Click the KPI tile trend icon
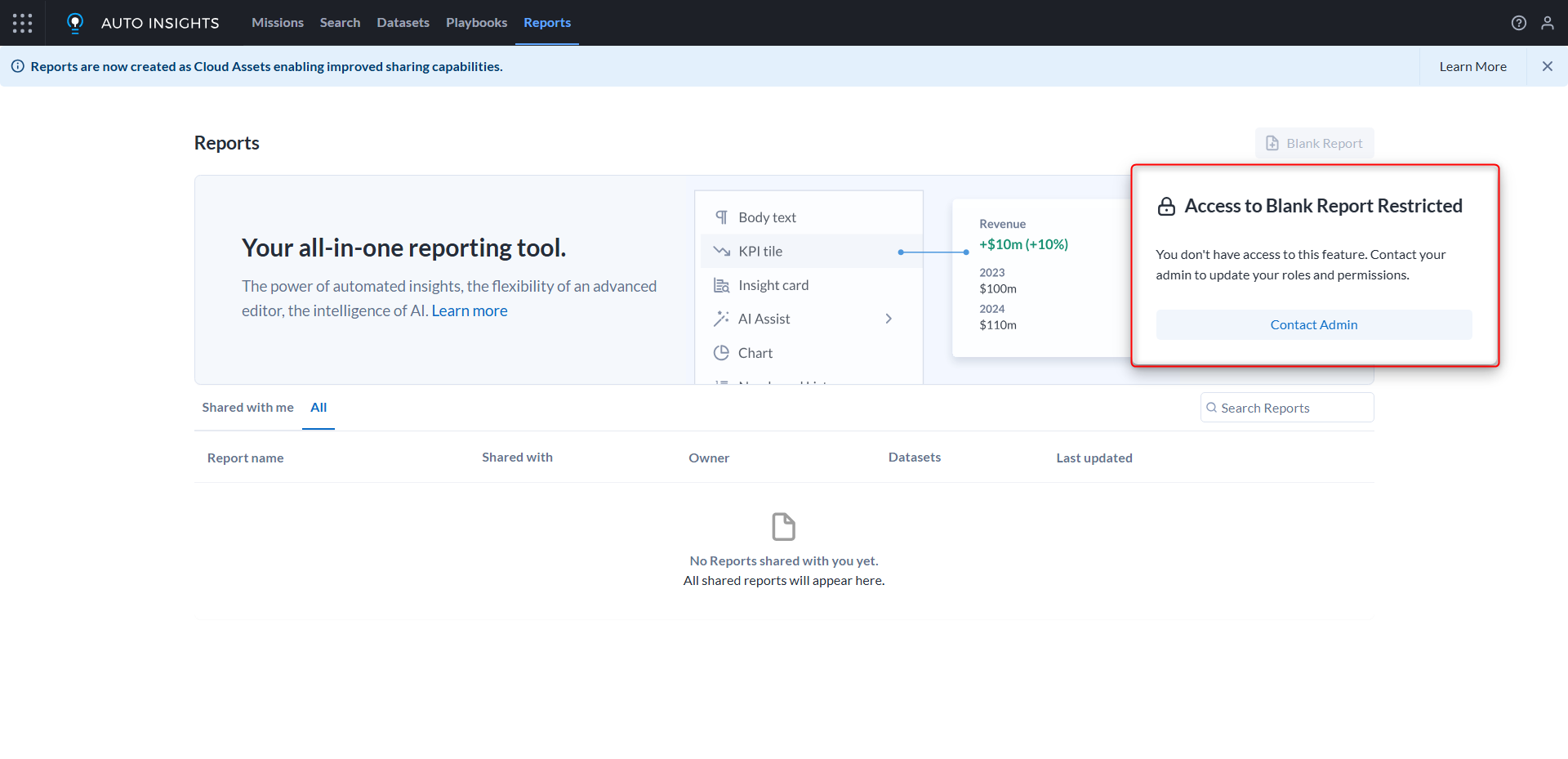1568x759 pixels. 722,251
